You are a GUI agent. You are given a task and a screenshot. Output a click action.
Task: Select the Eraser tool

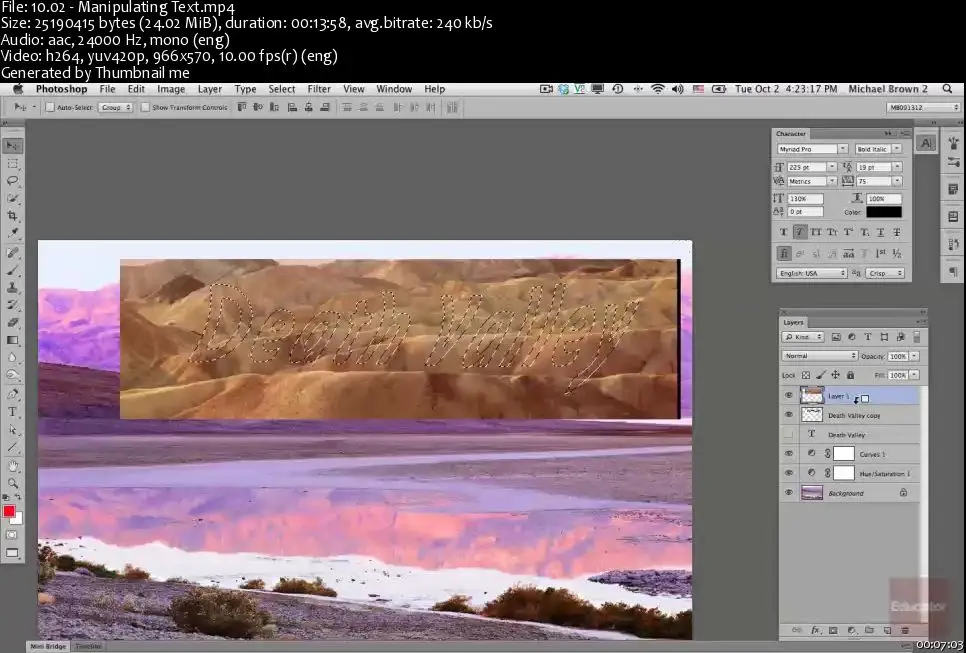(x=12, y=322)
